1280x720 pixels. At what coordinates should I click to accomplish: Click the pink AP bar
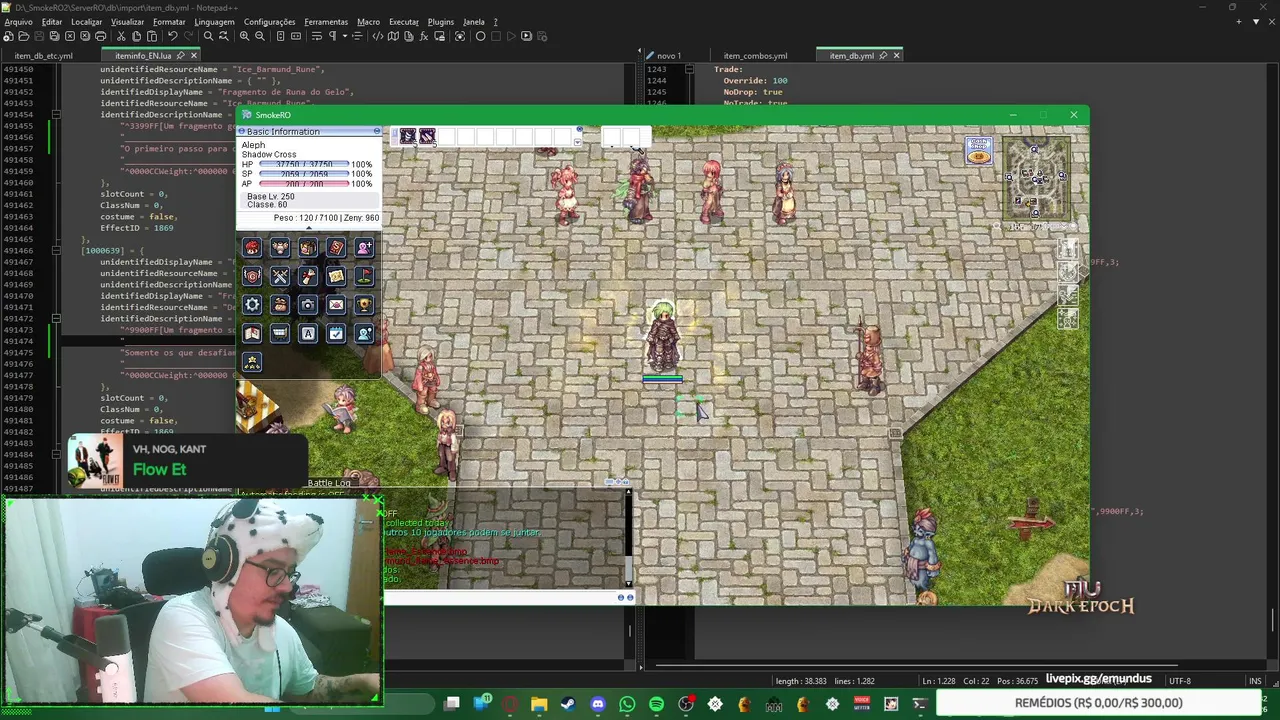click(304, 184)
